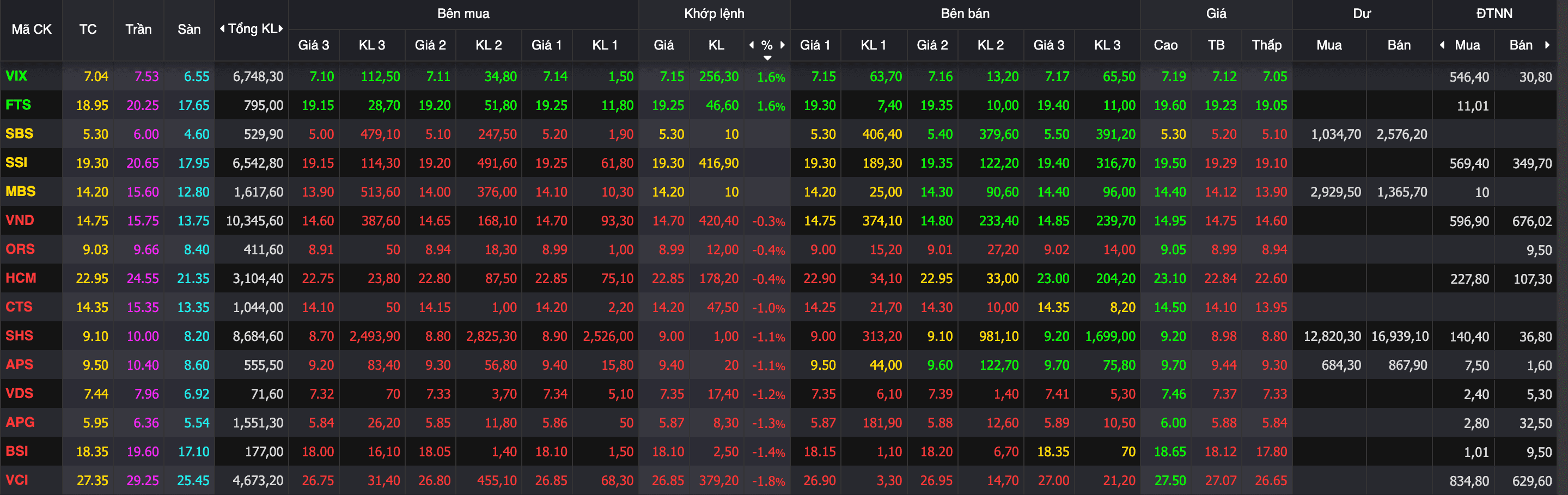Click the Cao high-price header
The width and height of the screenshot is (1568, 495).
pos(1166,45)
